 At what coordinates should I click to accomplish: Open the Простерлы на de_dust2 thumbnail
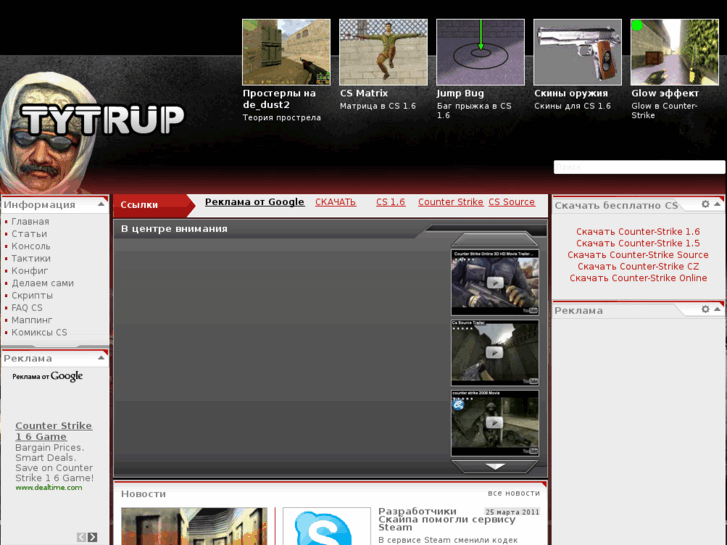click(x=286, y=52)
